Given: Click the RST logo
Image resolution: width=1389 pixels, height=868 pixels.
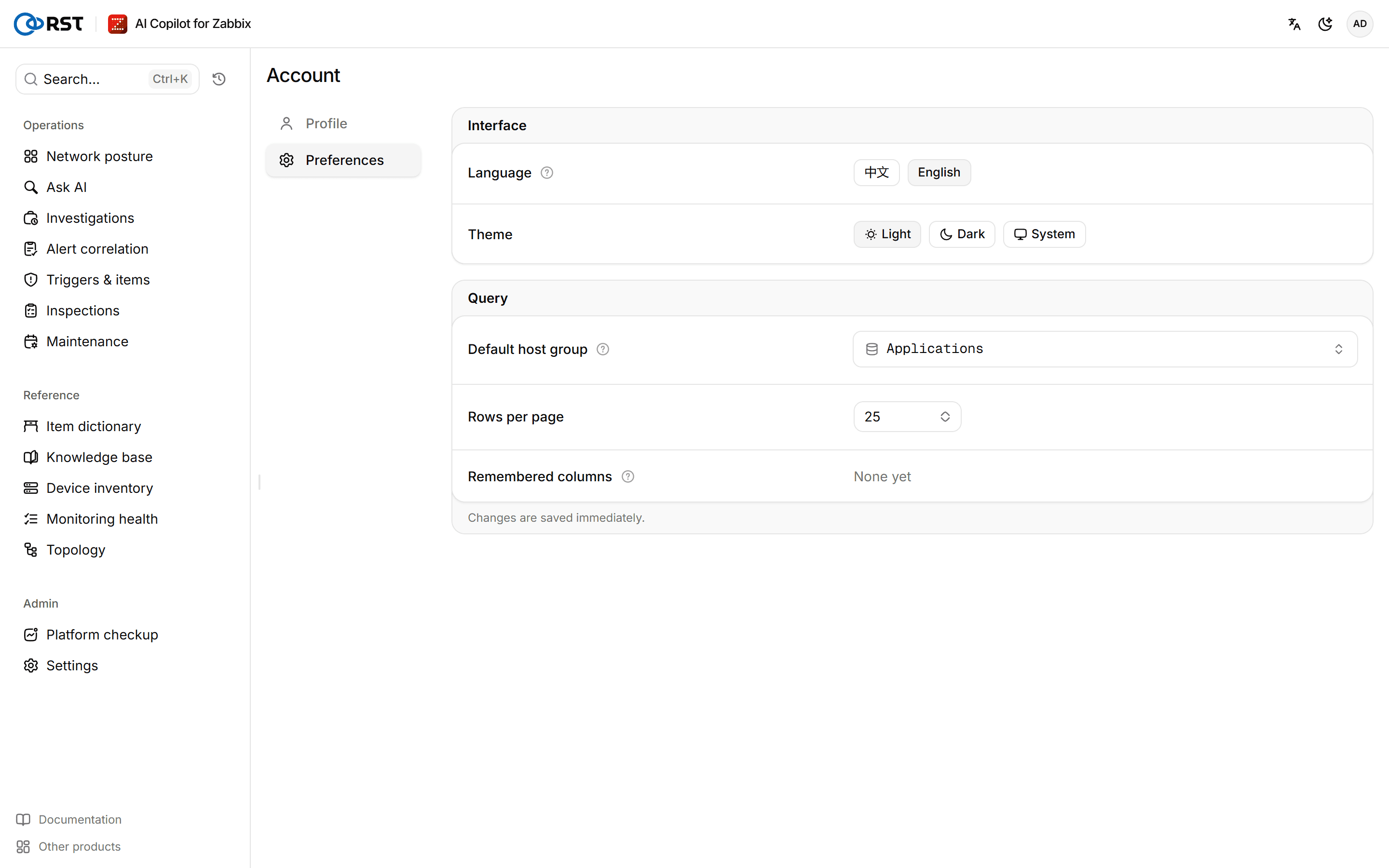Looking at the screenshot, I should pyautogui.click(x=49, y=24).
